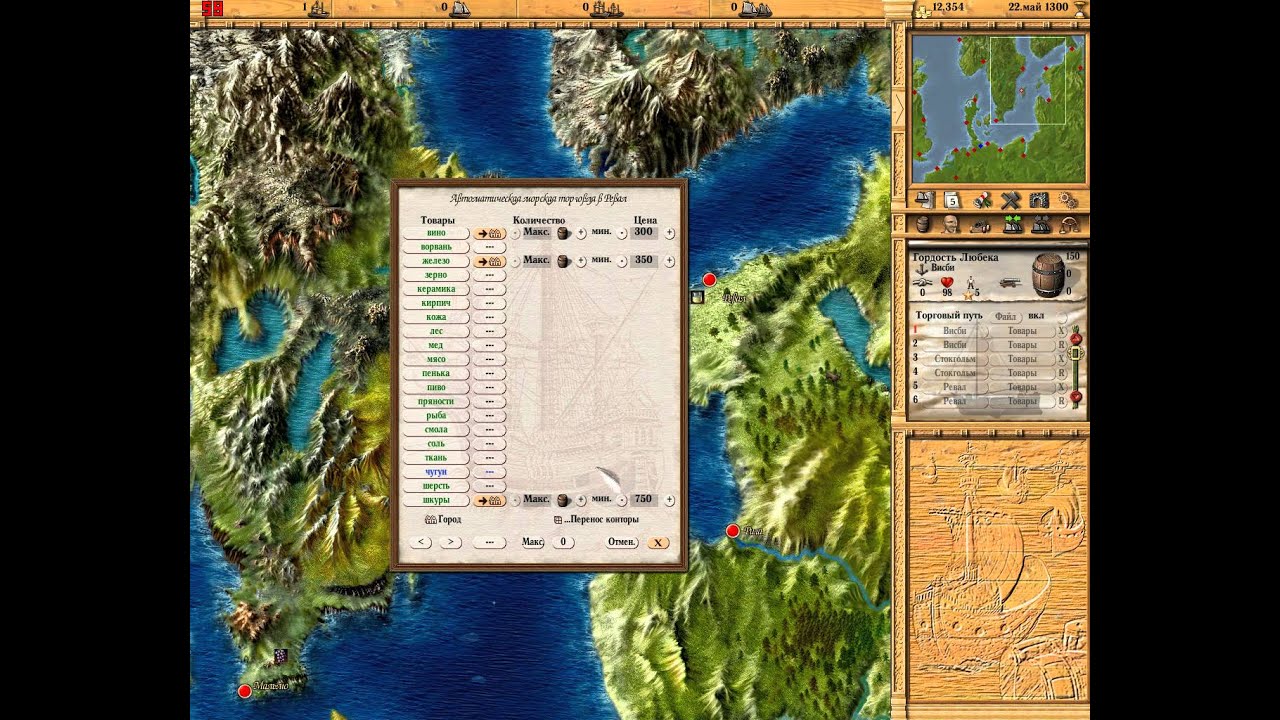Decrease the вино price of 300
Image resolution: width=1280 pixels, height=720 pixels.
click(622, 233)
